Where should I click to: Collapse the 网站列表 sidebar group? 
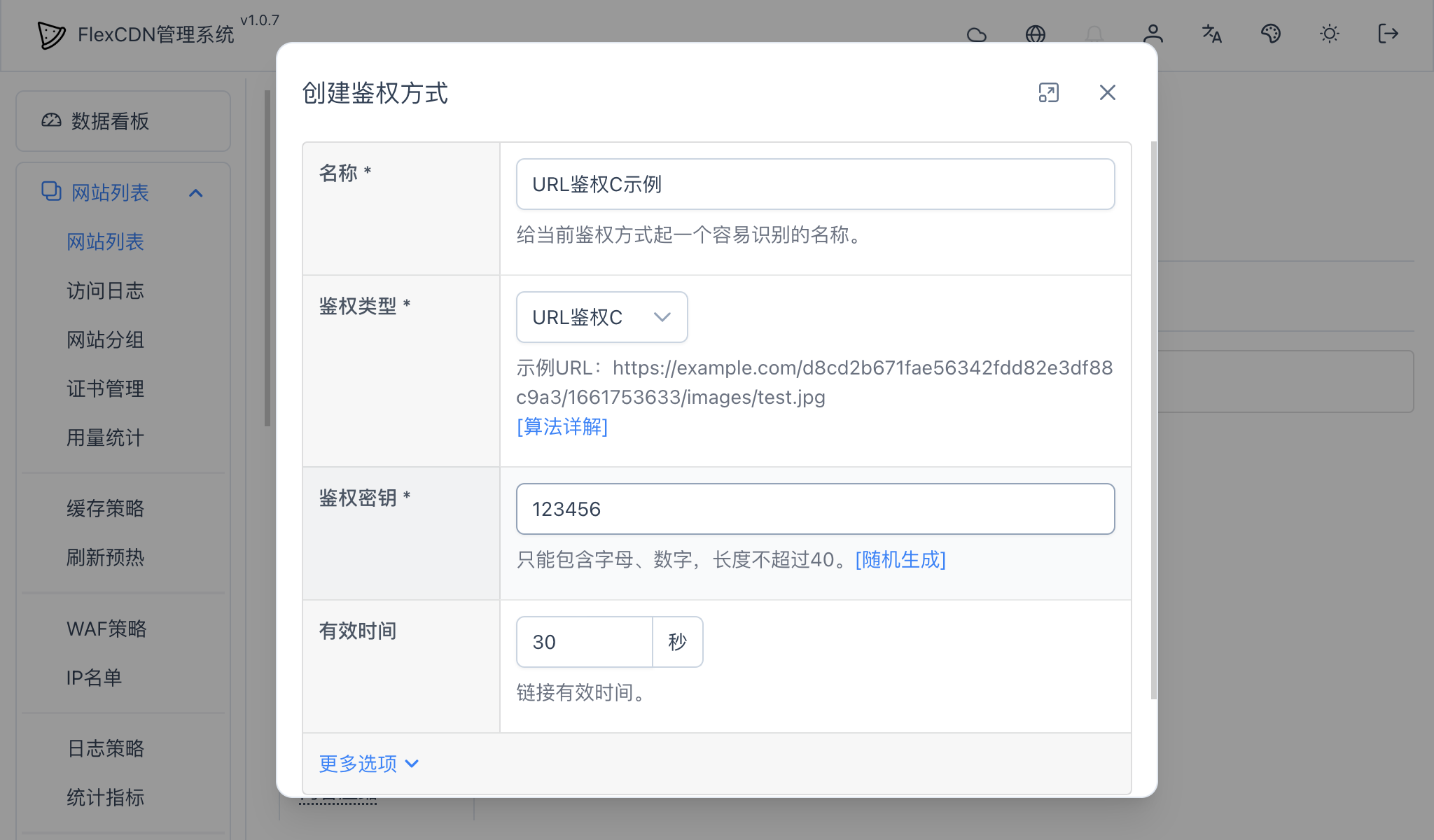pos(197,193)
